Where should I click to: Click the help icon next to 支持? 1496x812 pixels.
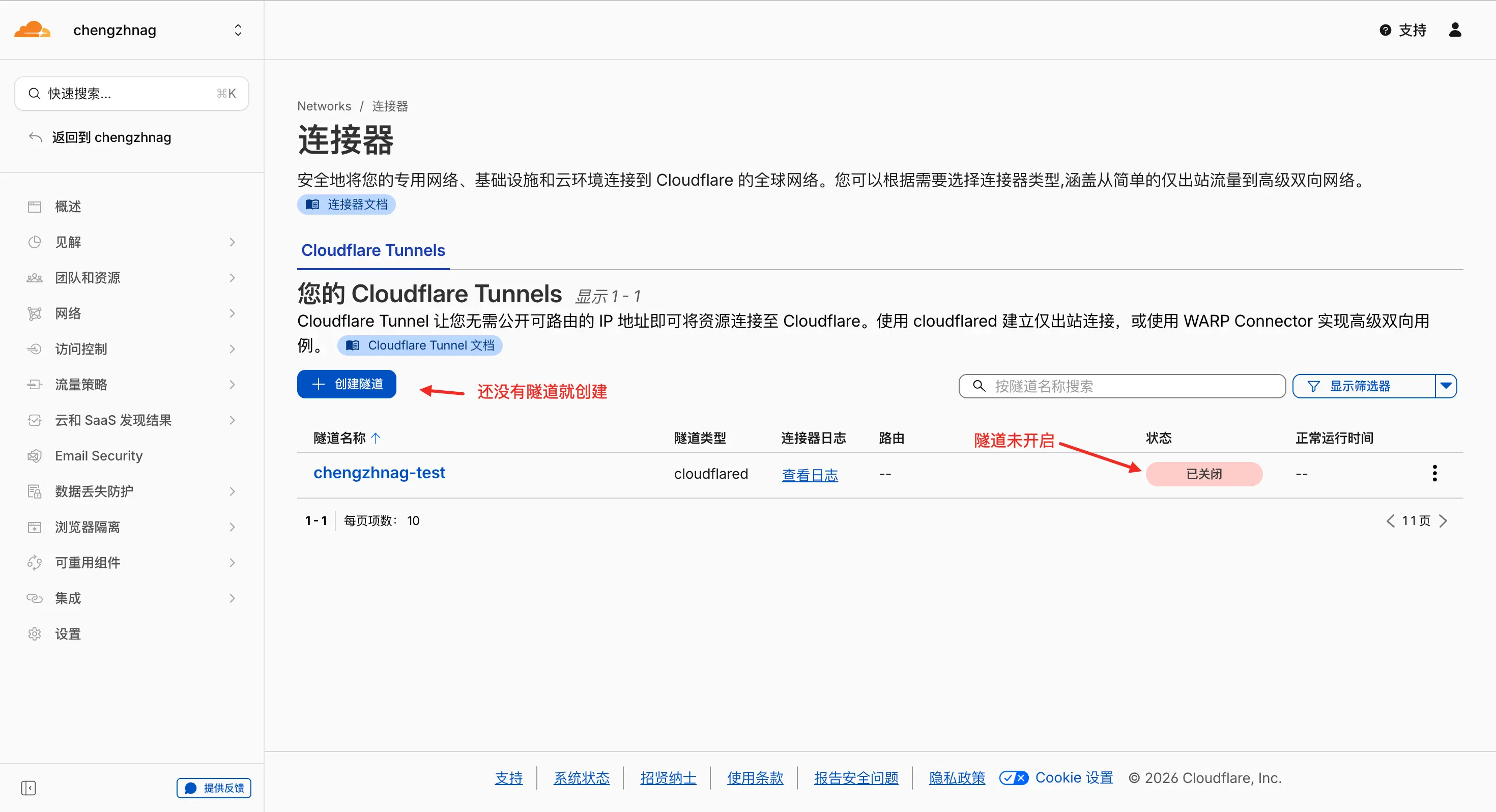pyautogui.click(x=1385, y=30)
